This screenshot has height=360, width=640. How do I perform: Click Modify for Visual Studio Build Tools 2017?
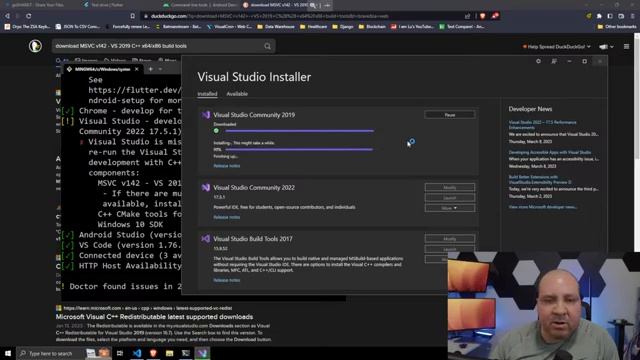pos(450,239)
